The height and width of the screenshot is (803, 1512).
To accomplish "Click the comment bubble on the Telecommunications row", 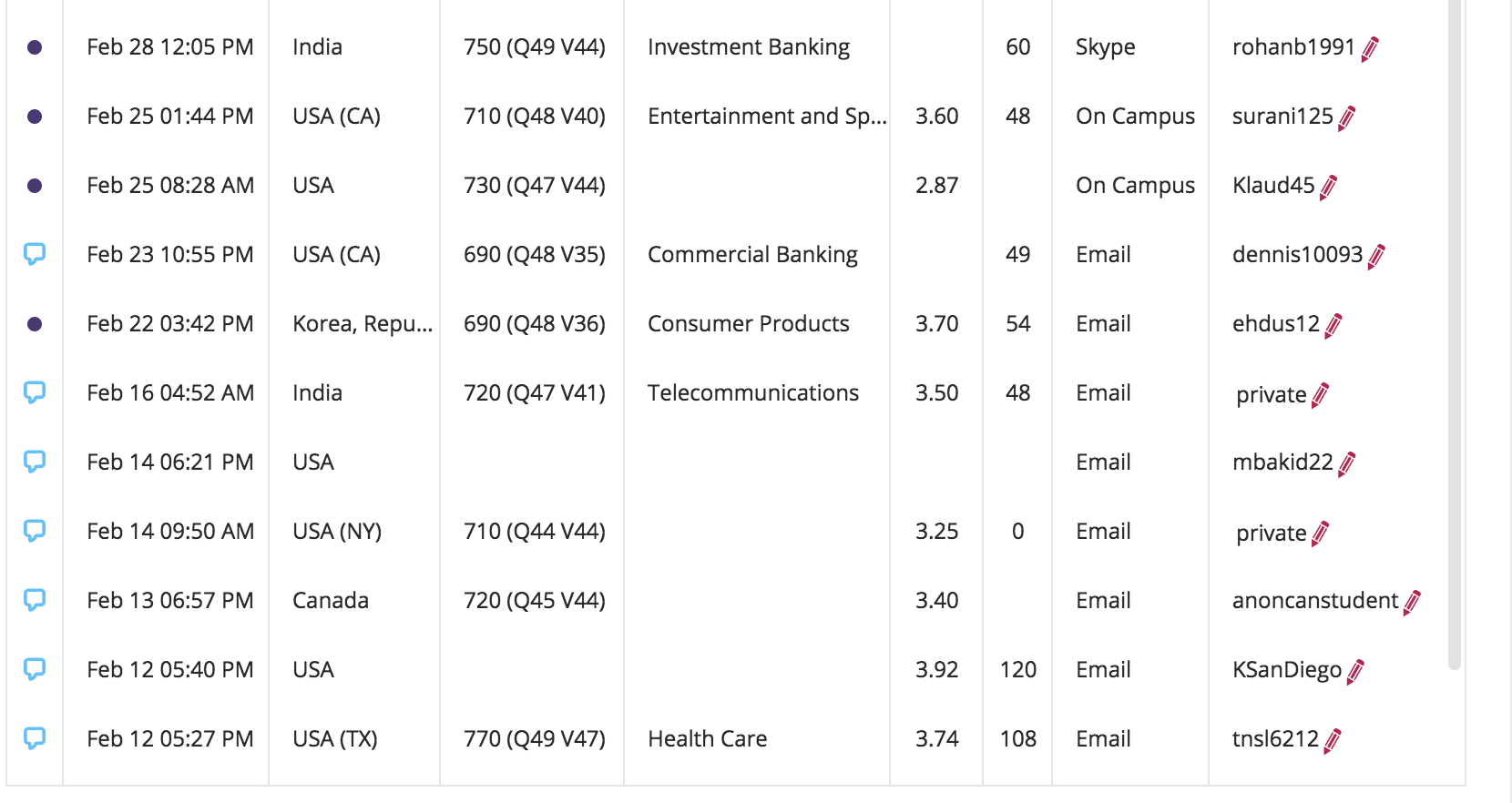I will 34,392.
